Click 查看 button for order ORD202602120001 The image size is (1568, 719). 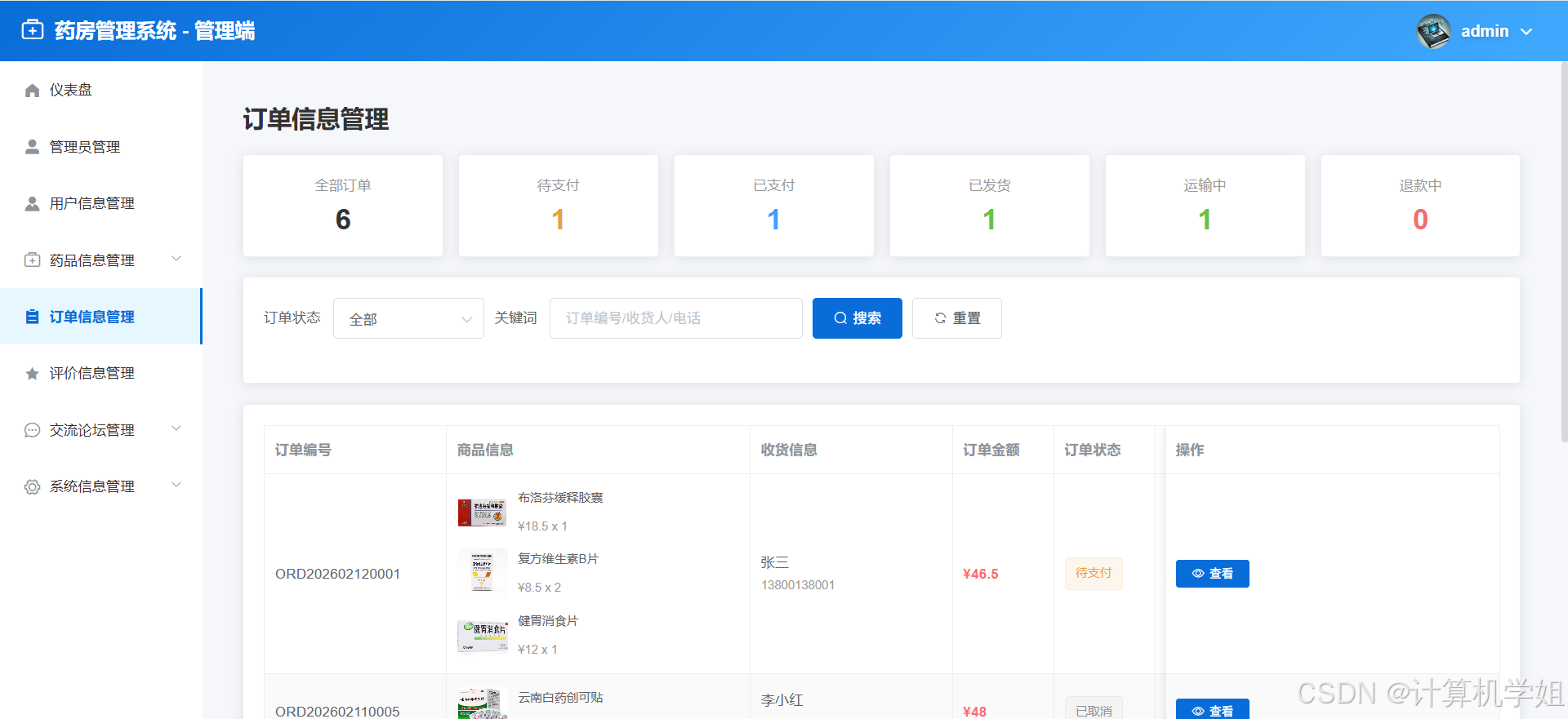(x=1213, y=574)
